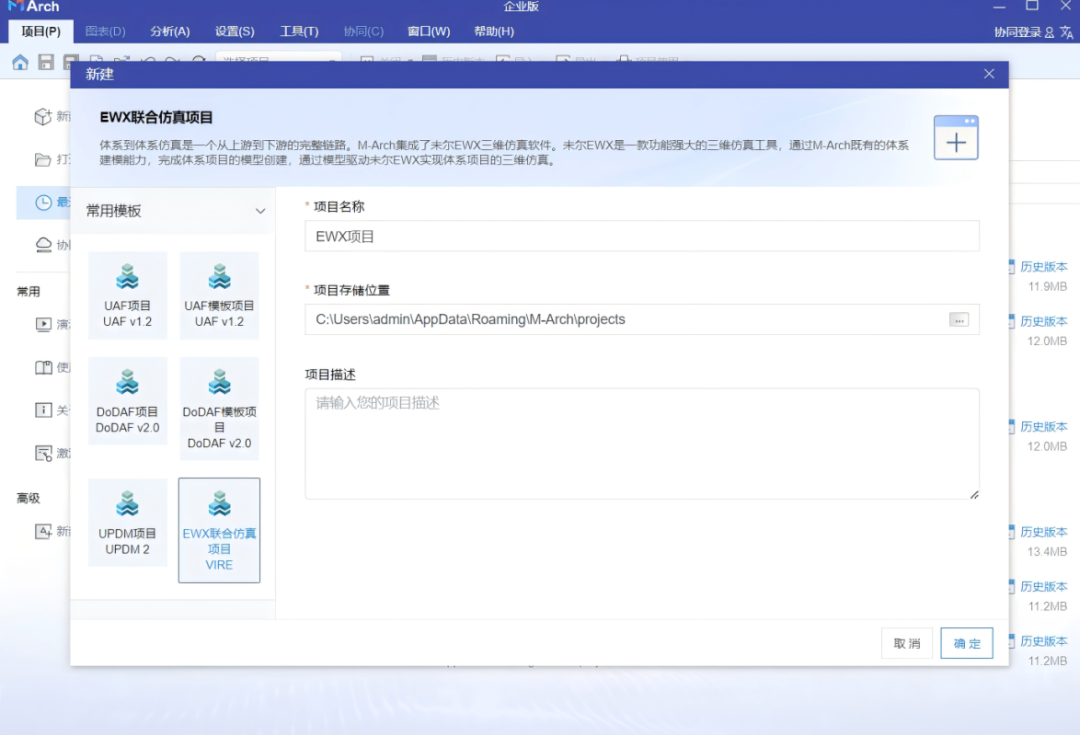The image size is (1080, 735).
Task: Click the 13.4MB file size text
Action: pos(1048,551)
